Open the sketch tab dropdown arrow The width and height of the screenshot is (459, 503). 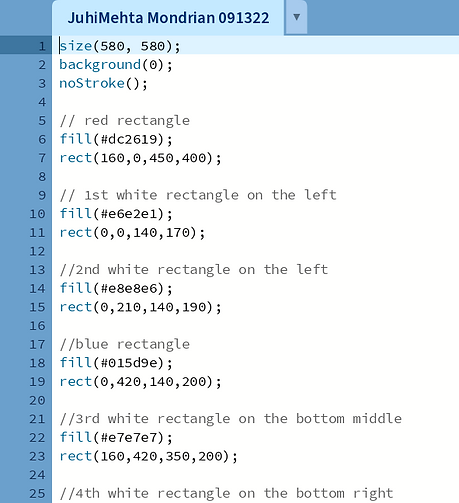(x=296, y=17)
